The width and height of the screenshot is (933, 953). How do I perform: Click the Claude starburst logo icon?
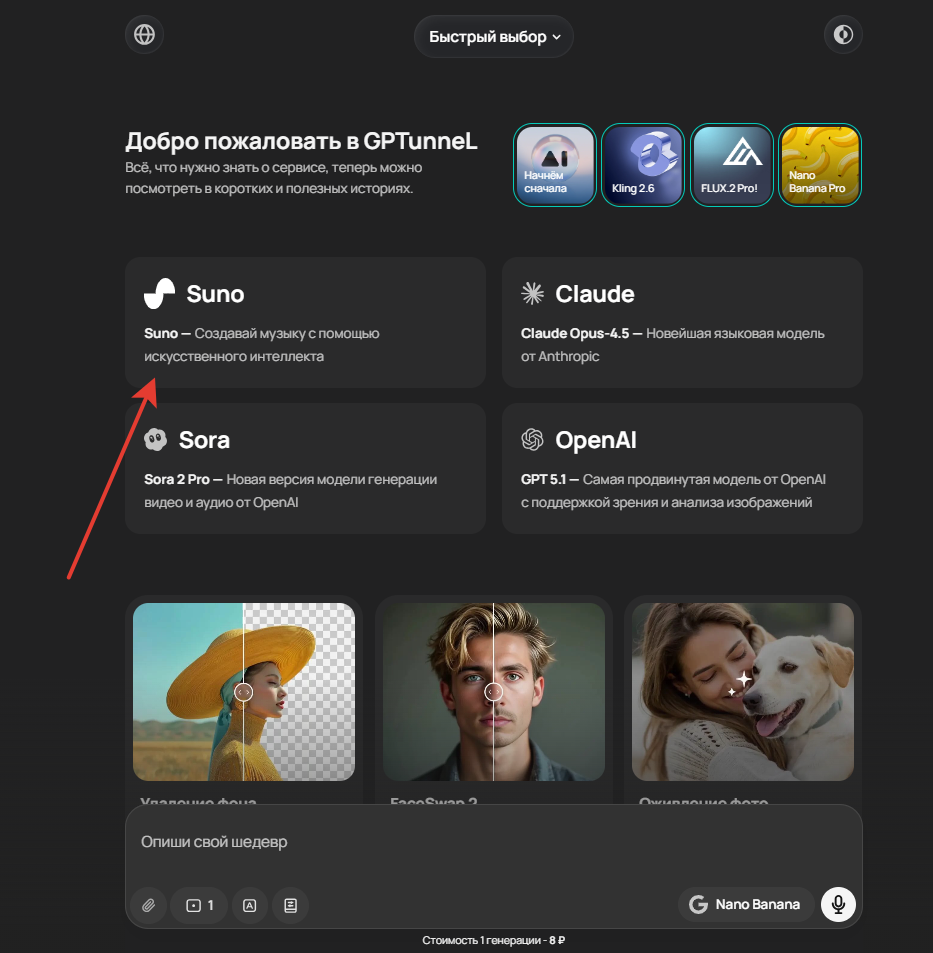[532, 294]
